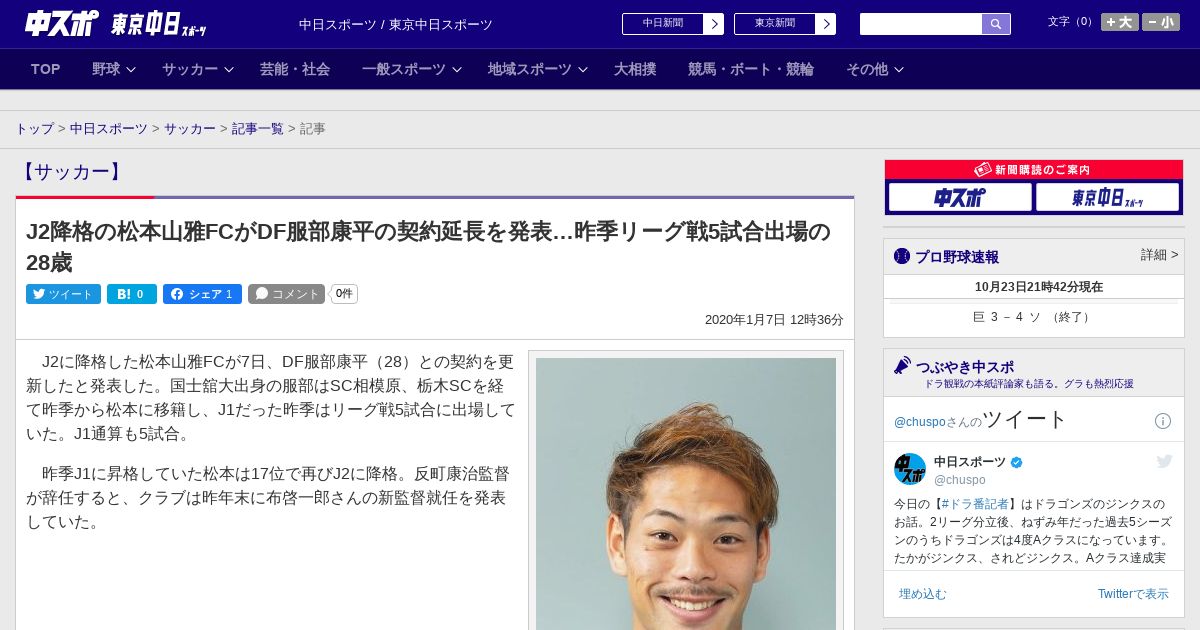Click the 東京中日スポーツ logo in header
The height and width of the screenshot is (630, 1200).
coord(158,24)
